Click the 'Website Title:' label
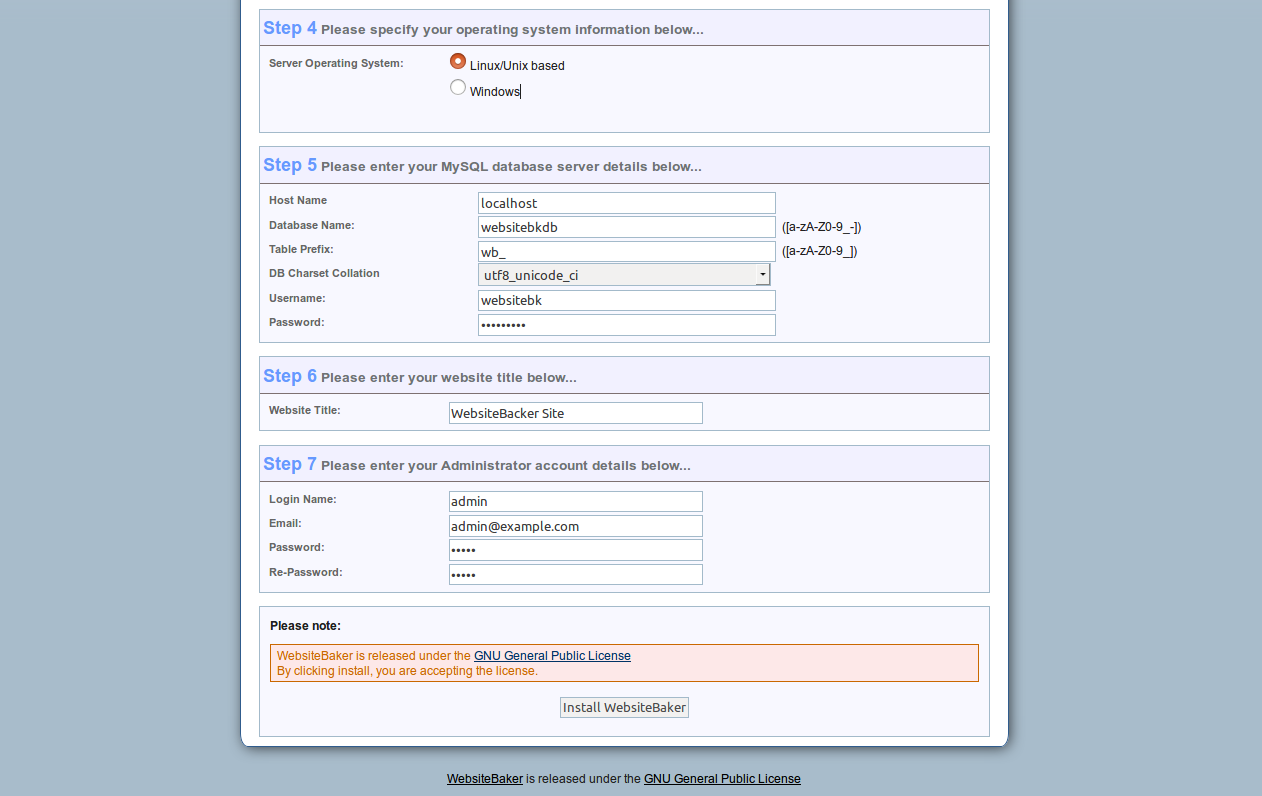Viewport: 1262px width, 796px height. click(305, 410)
